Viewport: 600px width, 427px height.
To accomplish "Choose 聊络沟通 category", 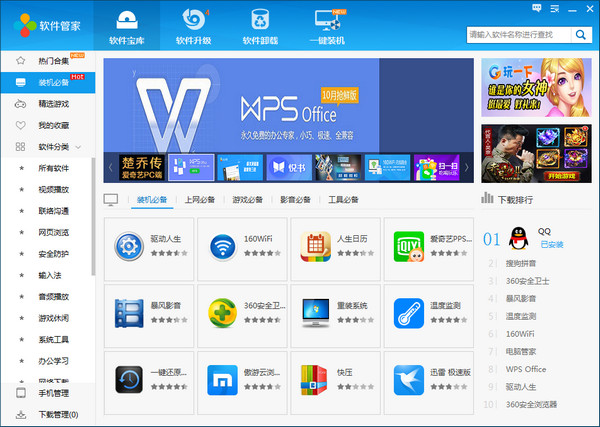I will (54, 211).
